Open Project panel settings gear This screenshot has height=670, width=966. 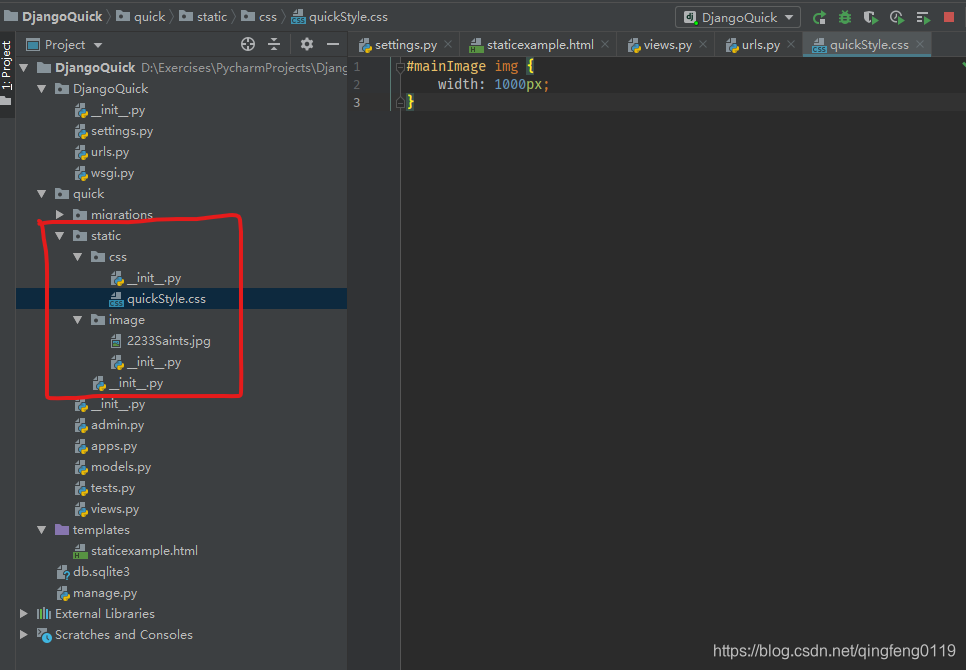pyautogui.click(x=307, y=44)
